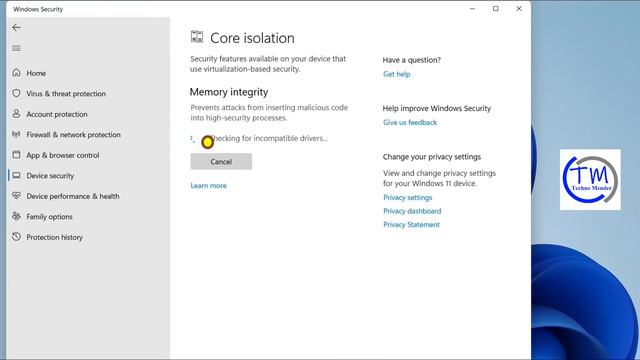640x360 pixels.
Task: Click the Family options people icon
Action: pyautogui.click(x=16, y=216)
